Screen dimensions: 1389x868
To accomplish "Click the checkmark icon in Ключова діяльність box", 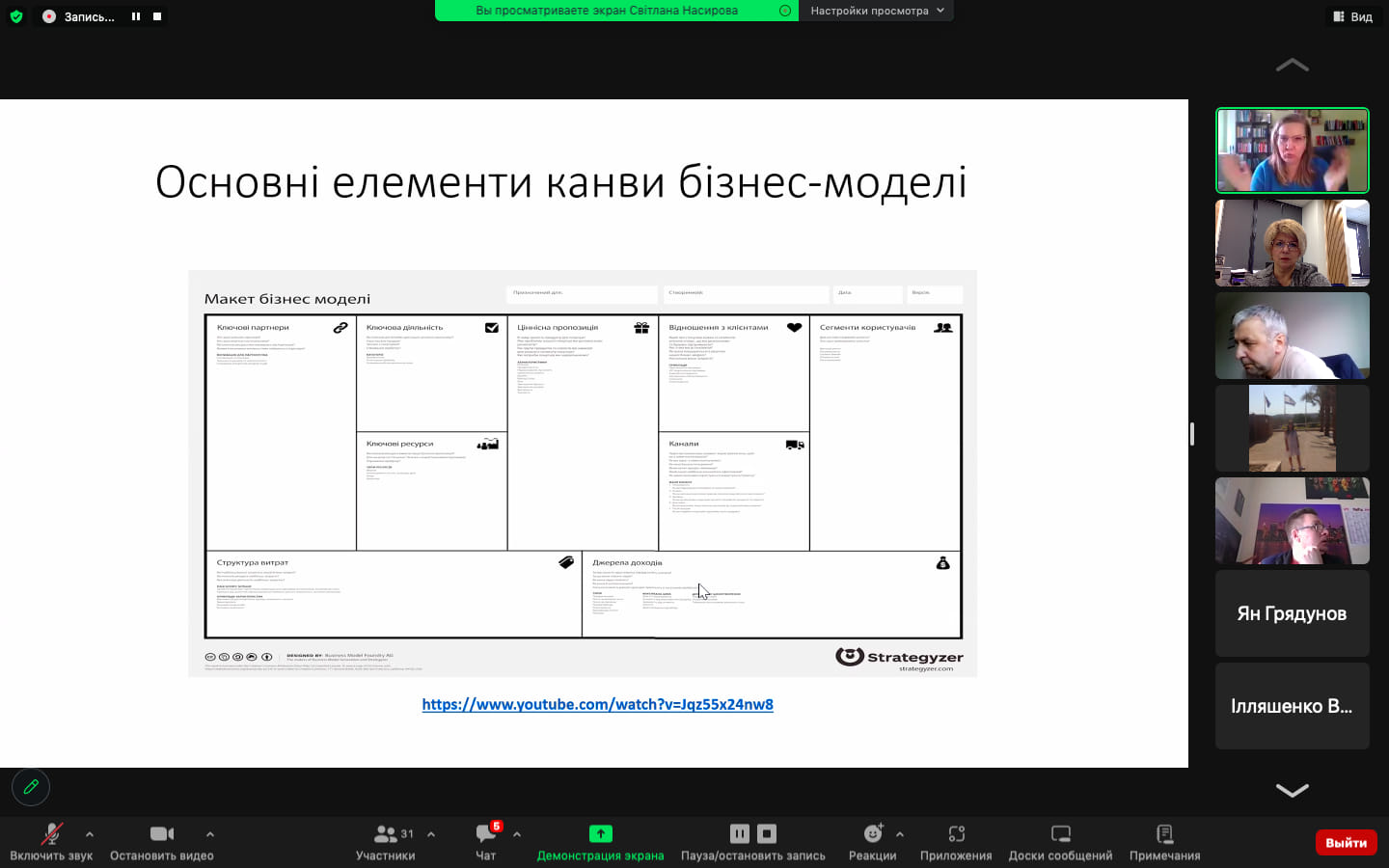I will pyautogui.click(x=492, y=328).
